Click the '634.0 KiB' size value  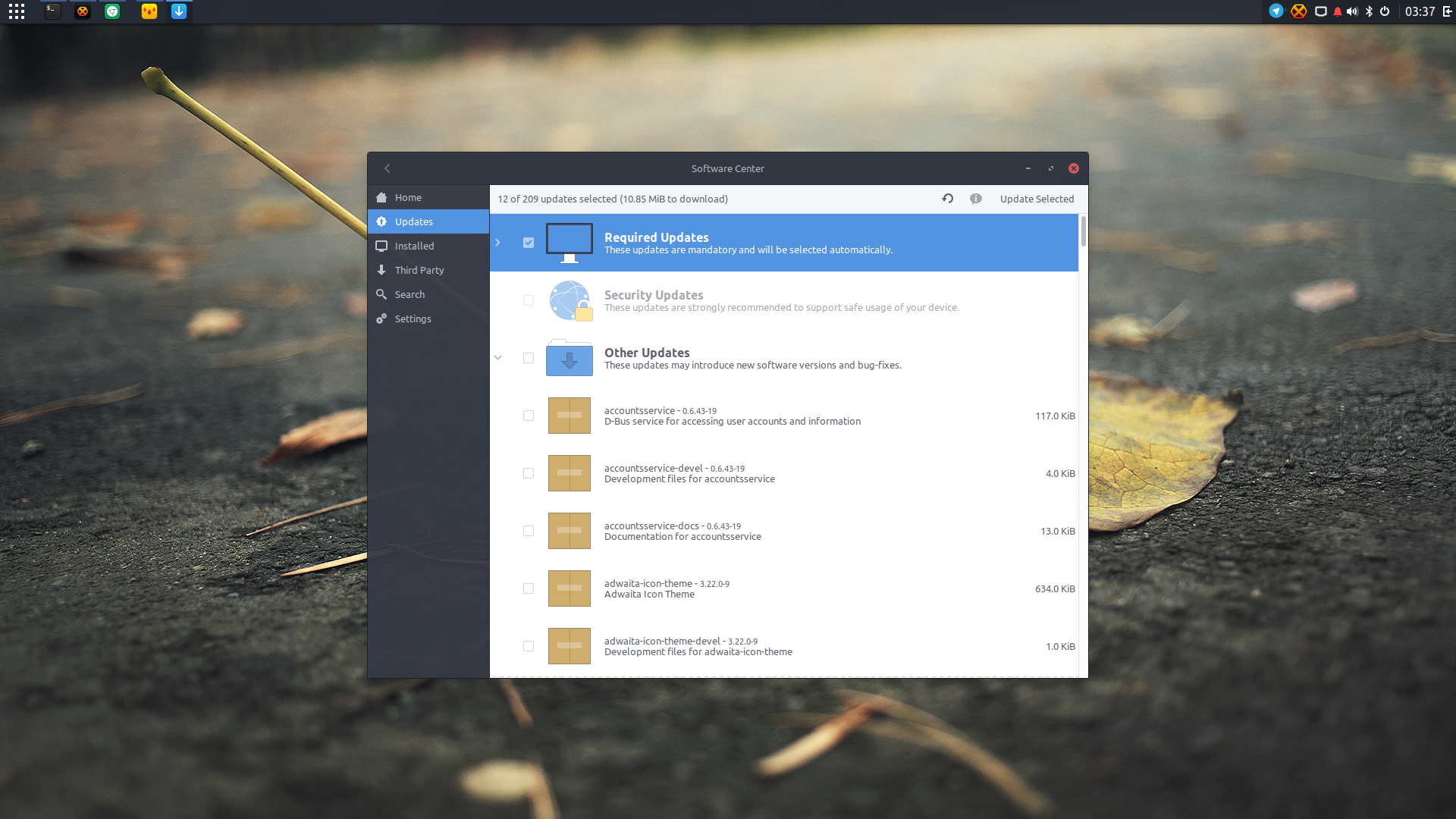(x=1055, y=588)
